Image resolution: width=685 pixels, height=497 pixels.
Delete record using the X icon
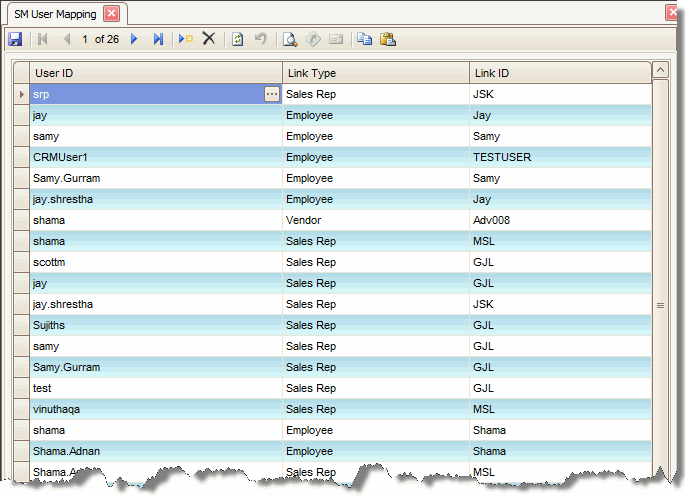point(209,39)
